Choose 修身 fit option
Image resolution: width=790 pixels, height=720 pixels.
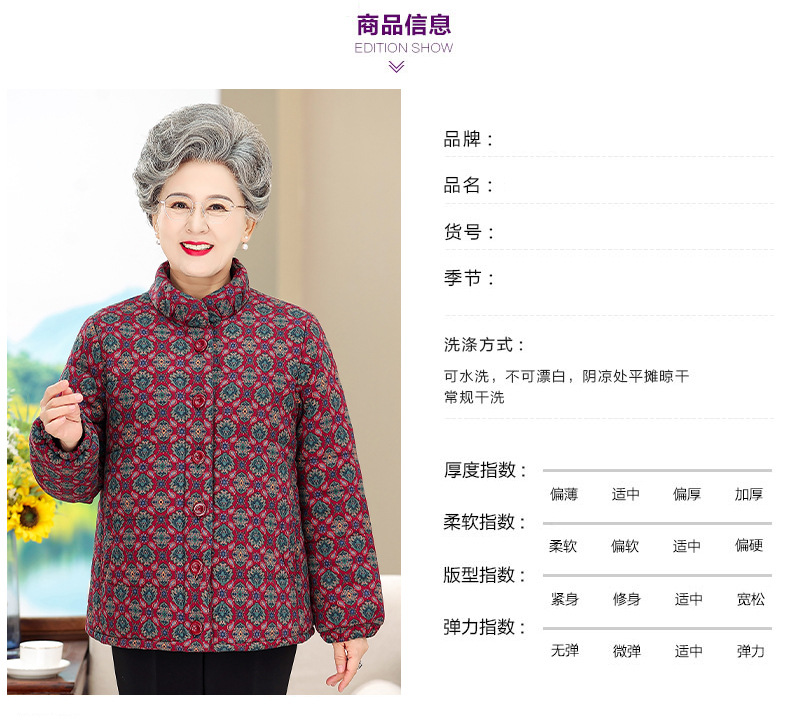(x=627, y=599)
